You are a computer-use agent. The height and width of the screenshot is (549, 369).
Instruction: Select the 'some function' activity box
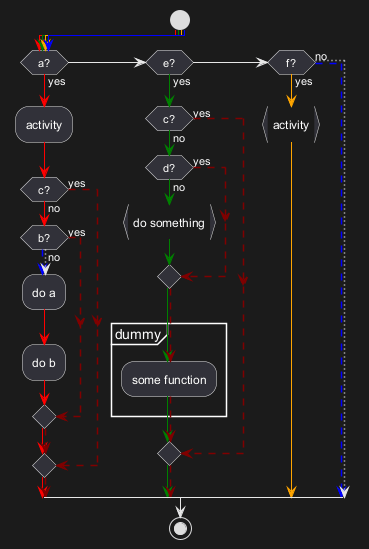(169, 379)
